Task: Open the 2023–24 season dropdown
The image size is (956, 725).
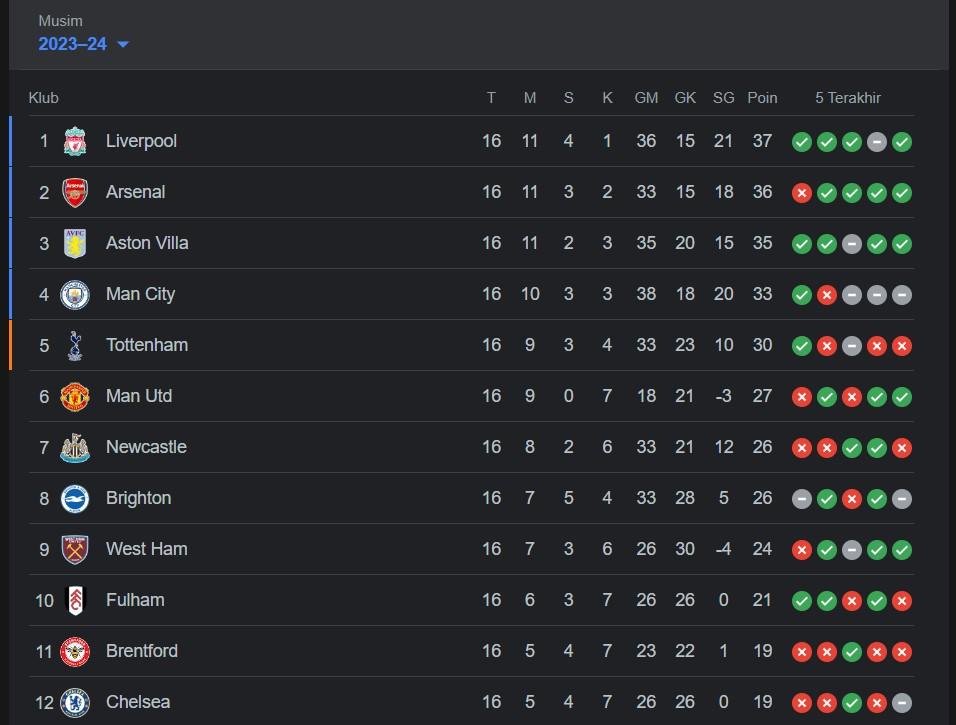Action: (84, 44)
